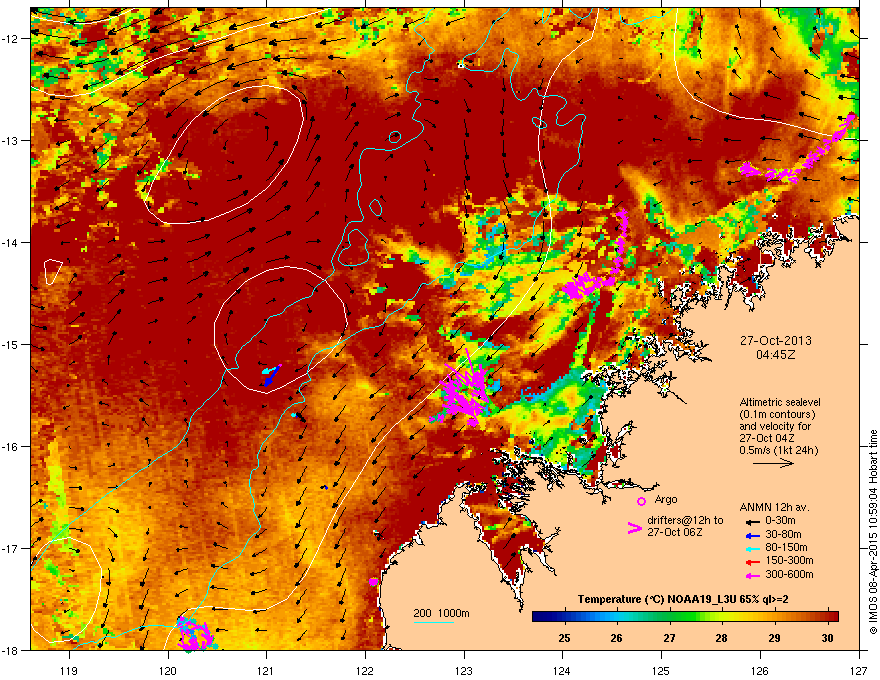
Task: Select the magenta 300-600m arrow symbol
Action: pos(752,575)
